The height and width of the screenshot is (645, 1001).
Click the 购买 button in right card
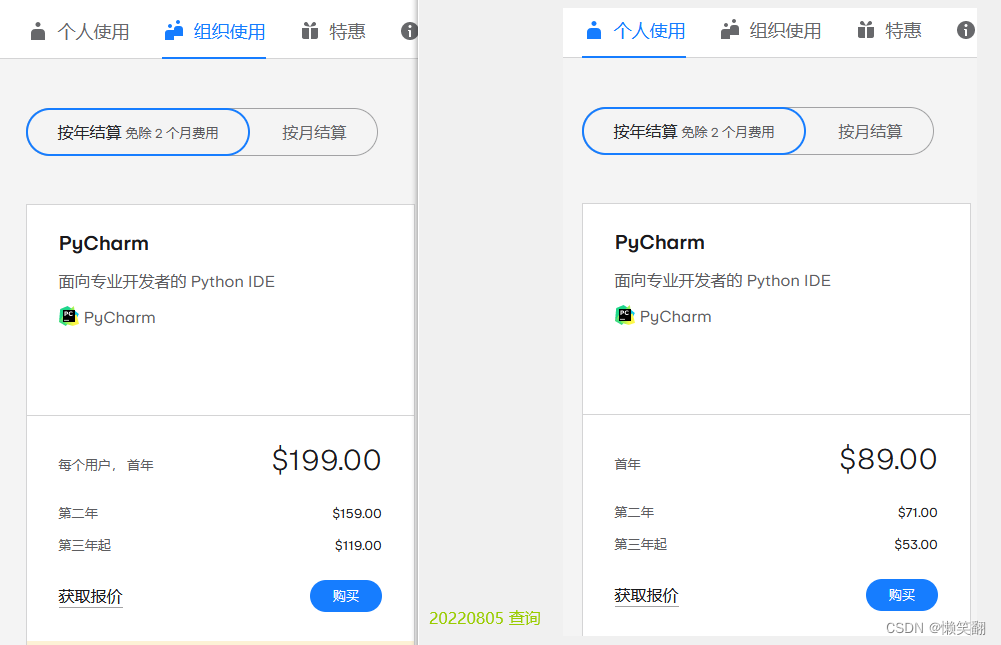pos(901,595)
